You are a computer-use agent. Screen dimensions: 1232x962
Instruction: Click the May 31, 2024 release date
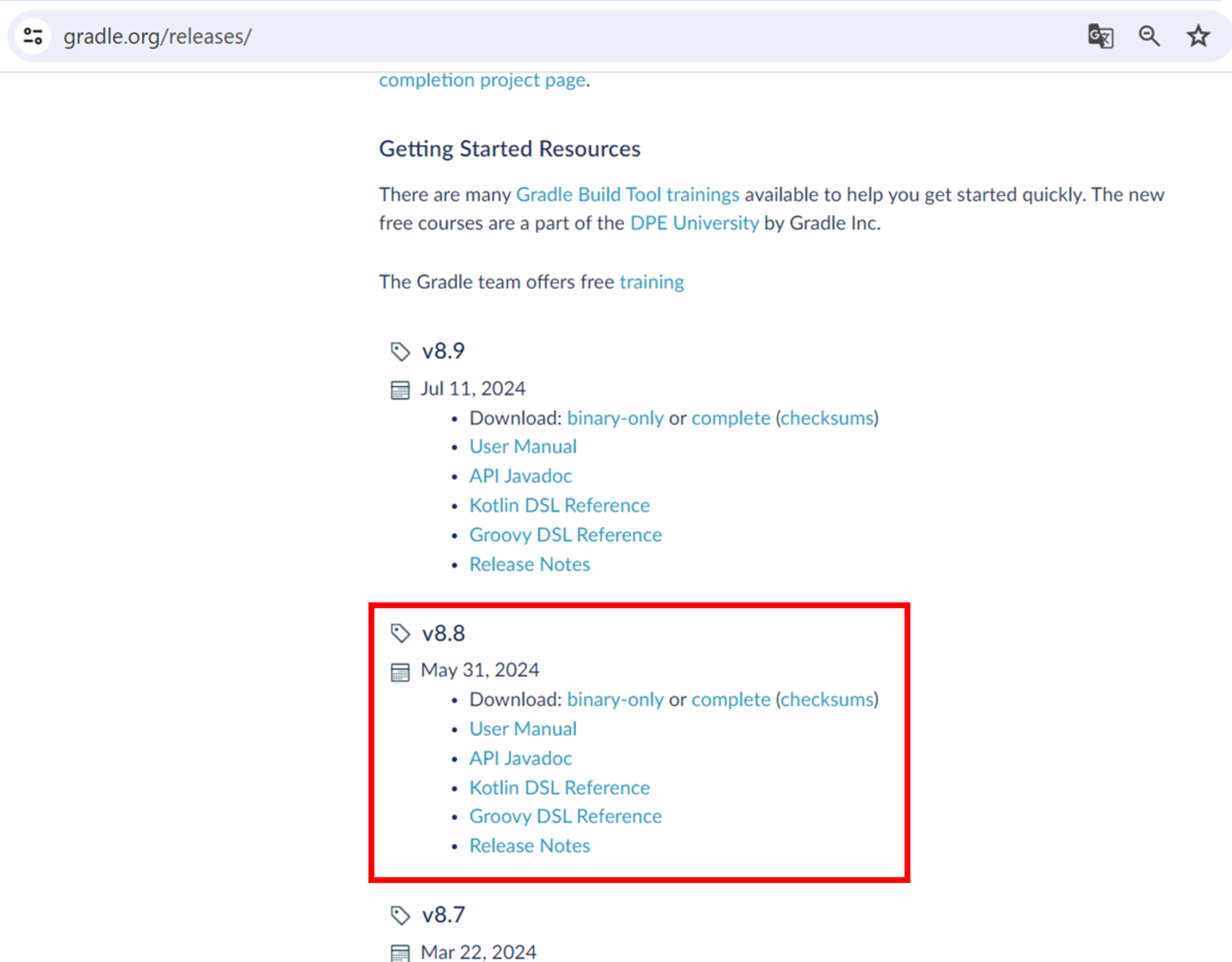(480, 670)
